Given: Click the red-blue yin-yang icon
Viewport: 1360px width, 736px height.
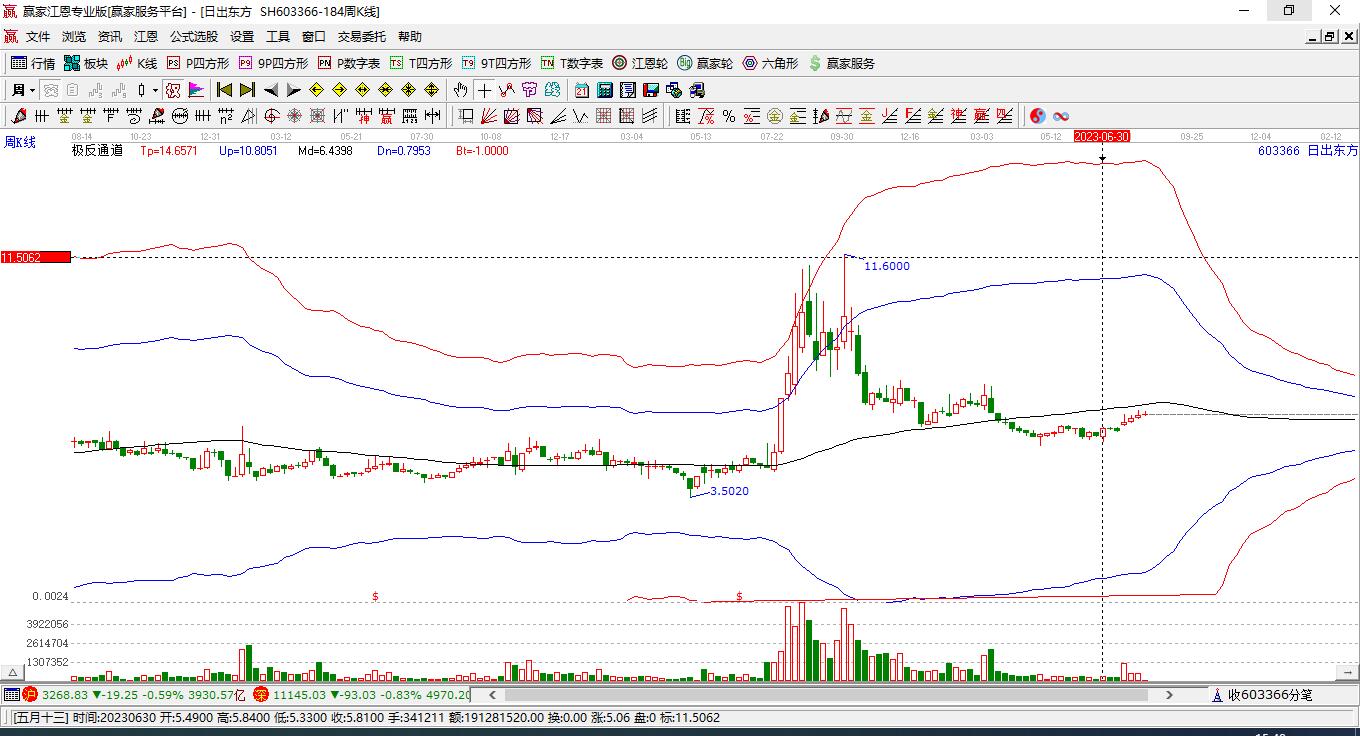Looking at the screenshot, I should click(1038, 116).
